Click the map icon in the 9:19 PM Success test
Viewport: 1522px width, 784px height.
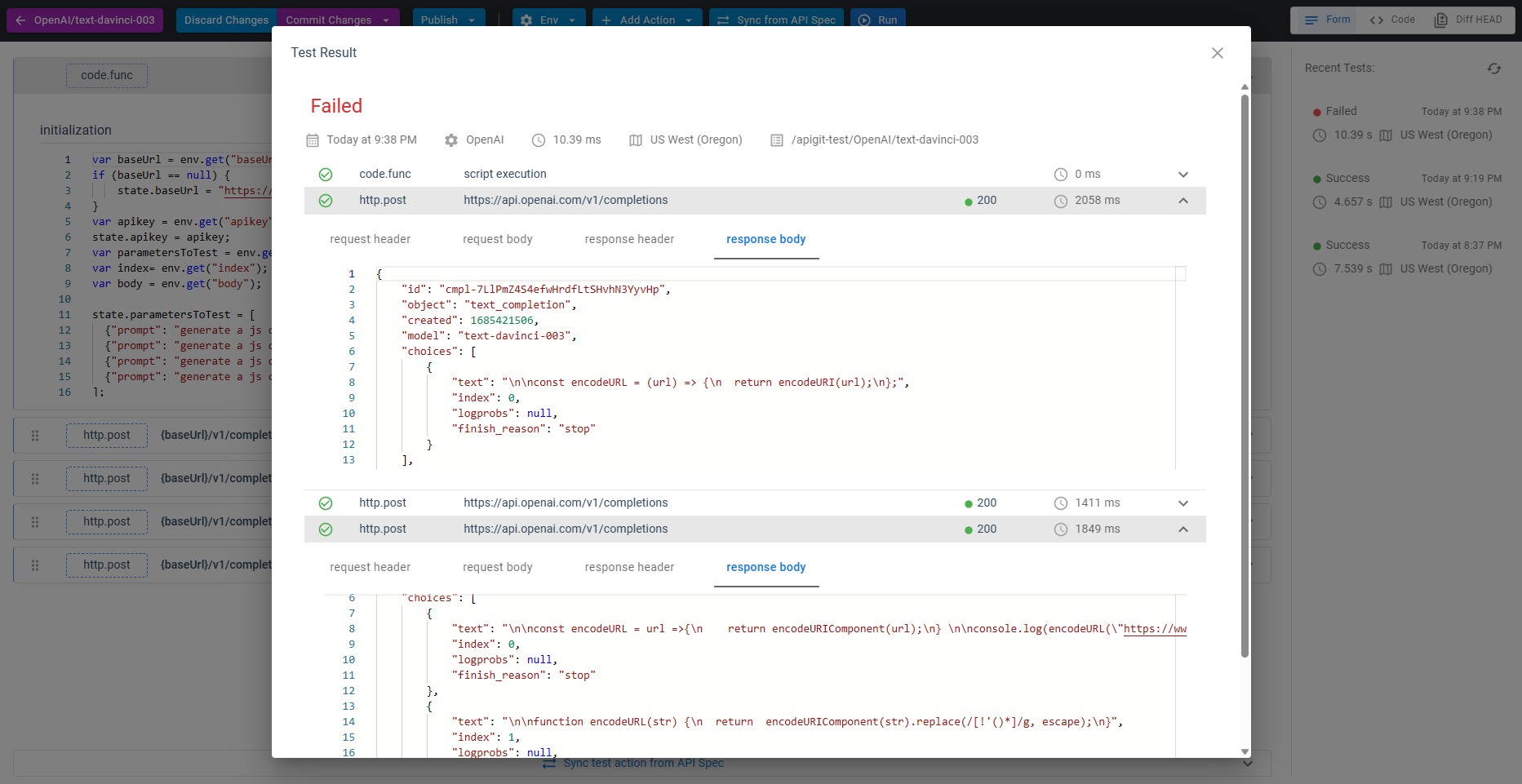point(1386,202)
